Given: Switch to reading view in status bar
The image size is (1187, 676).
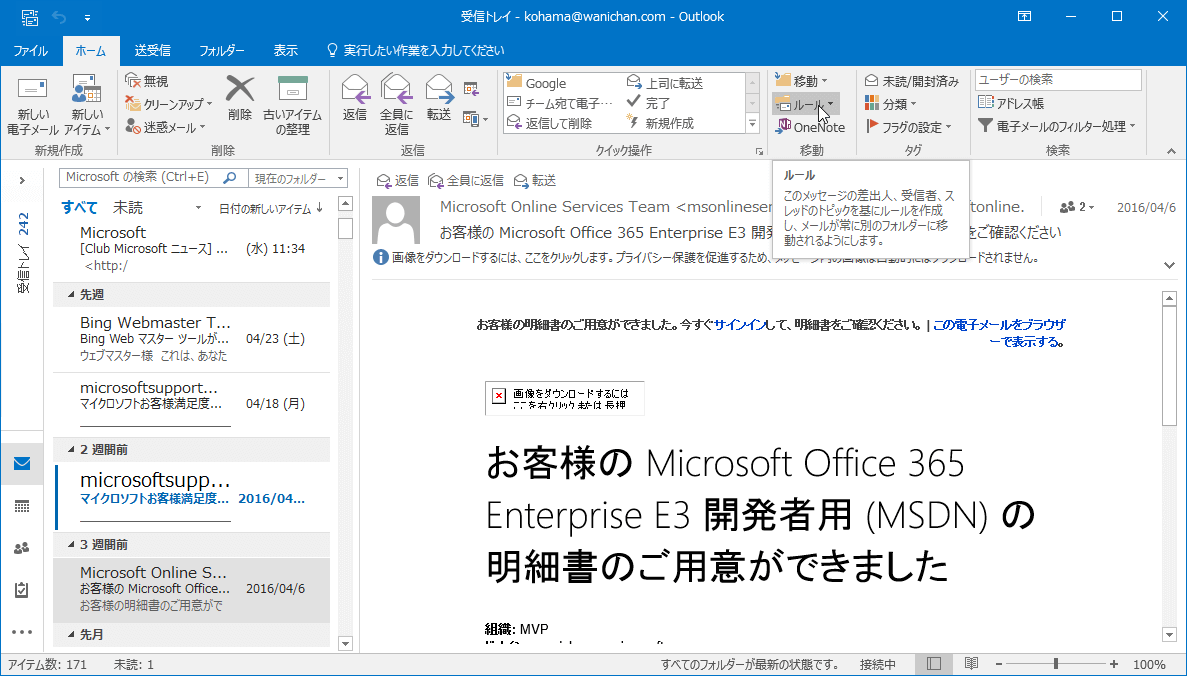Looking at the screenshot, I should [971, 664].
